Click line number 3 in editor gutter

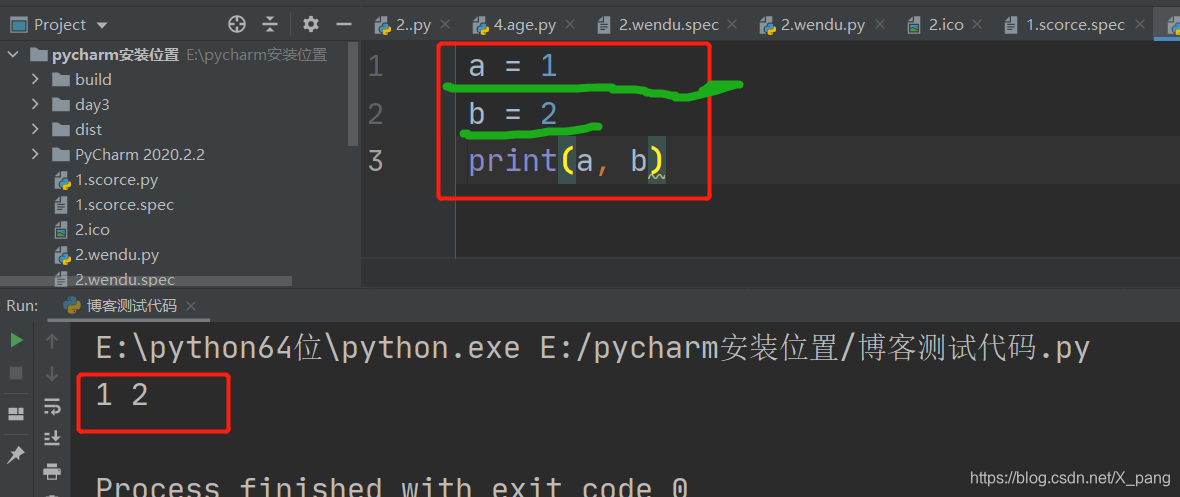pyautogui.click(x=376, y=160)
